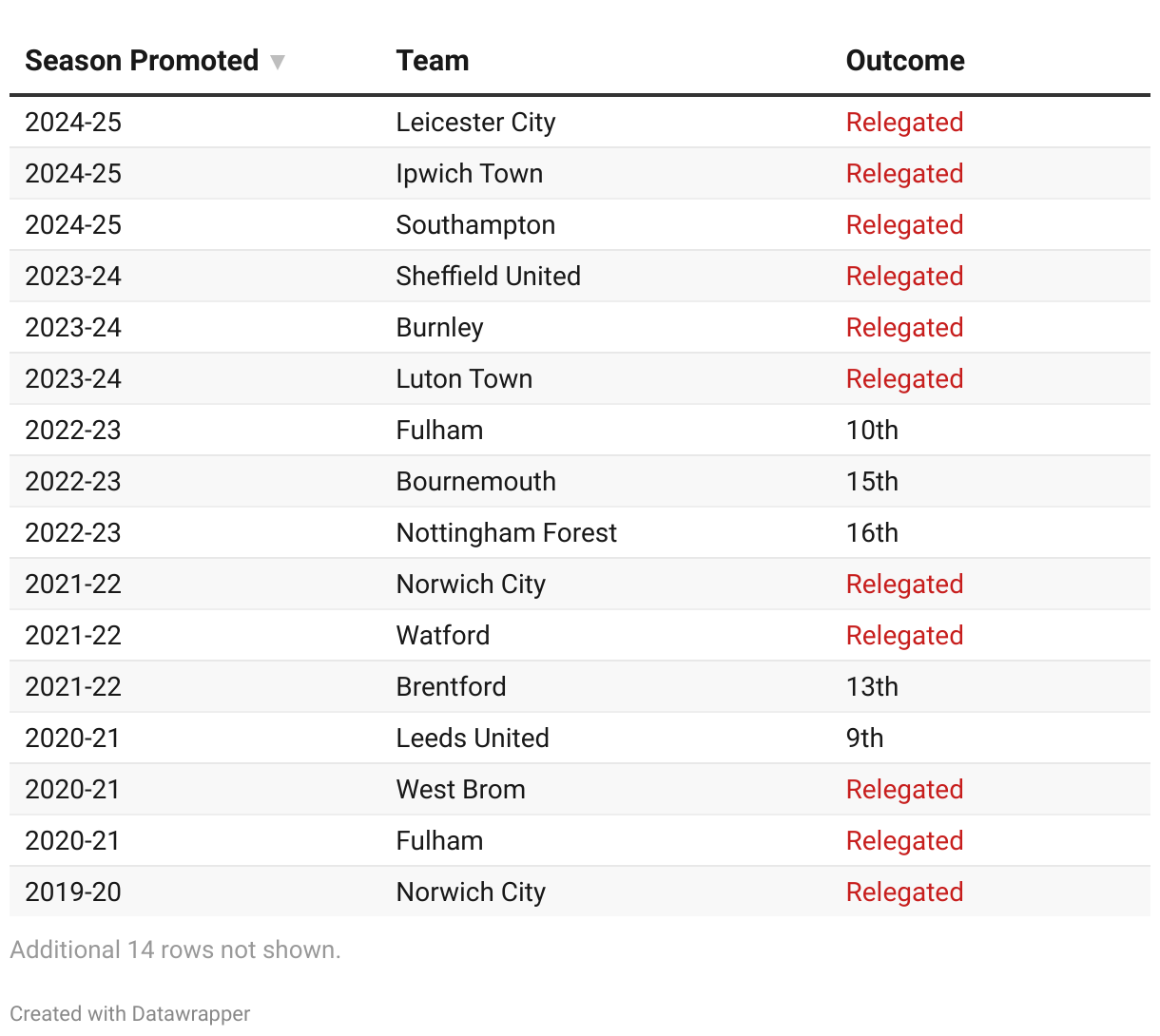
Task: Click the Brentford team cell
Action: 451,687
